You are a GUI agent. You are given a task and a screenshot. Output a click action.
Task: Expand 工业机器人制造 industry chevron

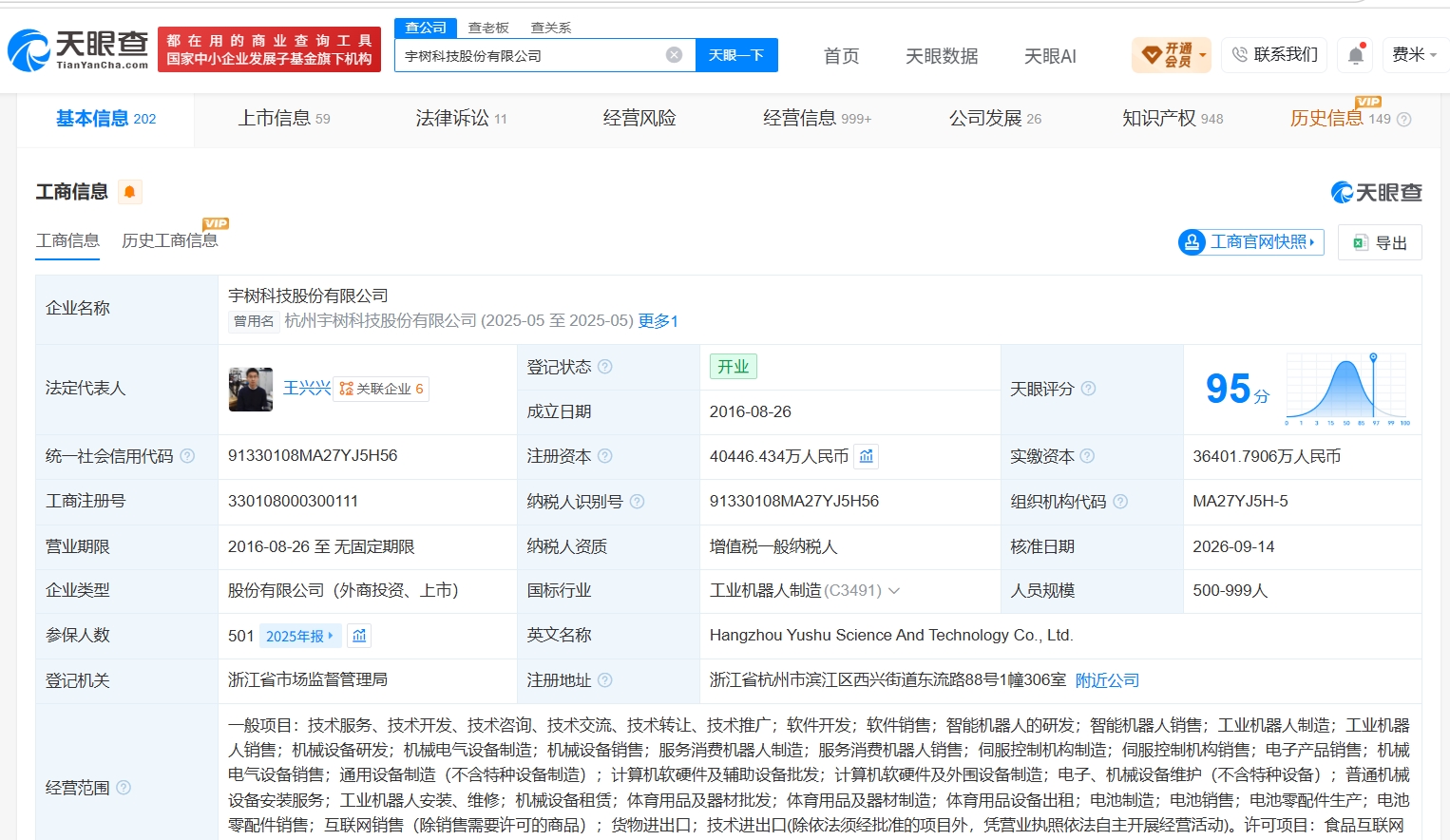894,591
